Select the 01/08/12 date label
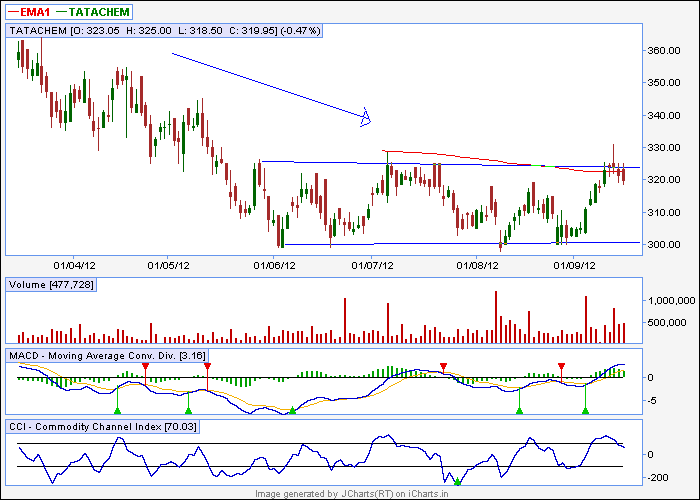 [x=477, y=266]
